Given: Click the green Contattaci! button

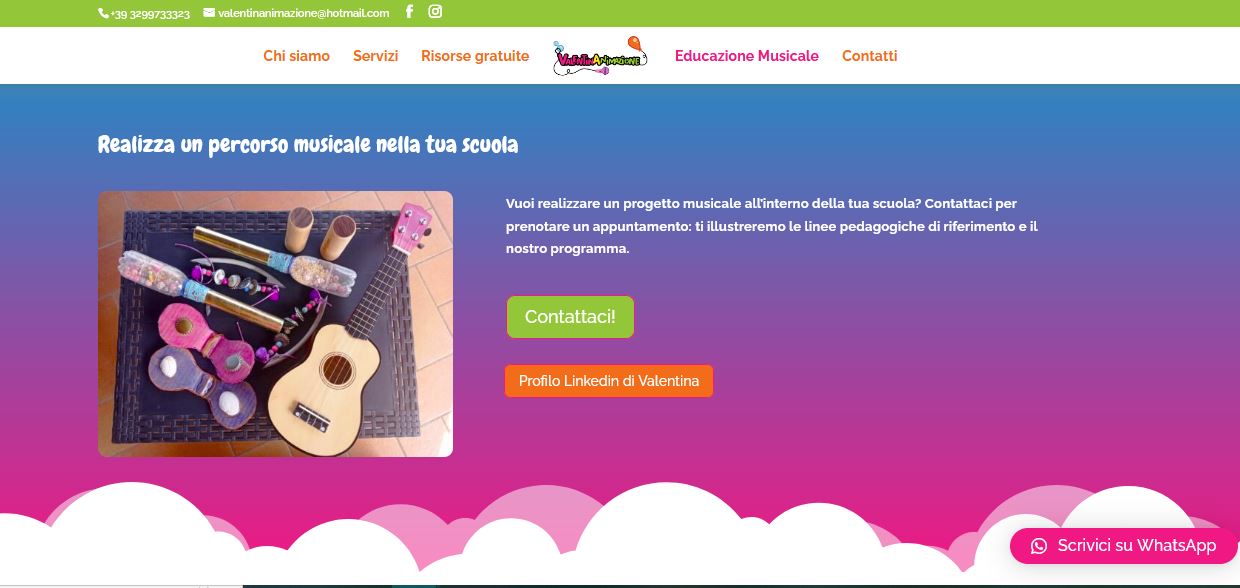Looking at the screenshot, I should pos(570,317).
